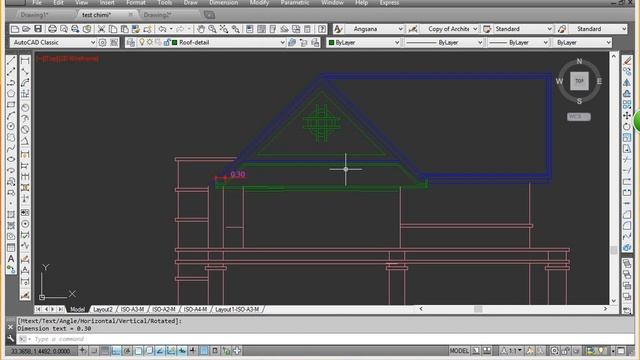The height and width of the screenshot is (360, 640).
Task: Select the Polygon draw tool
Action: tap(11, 93)
